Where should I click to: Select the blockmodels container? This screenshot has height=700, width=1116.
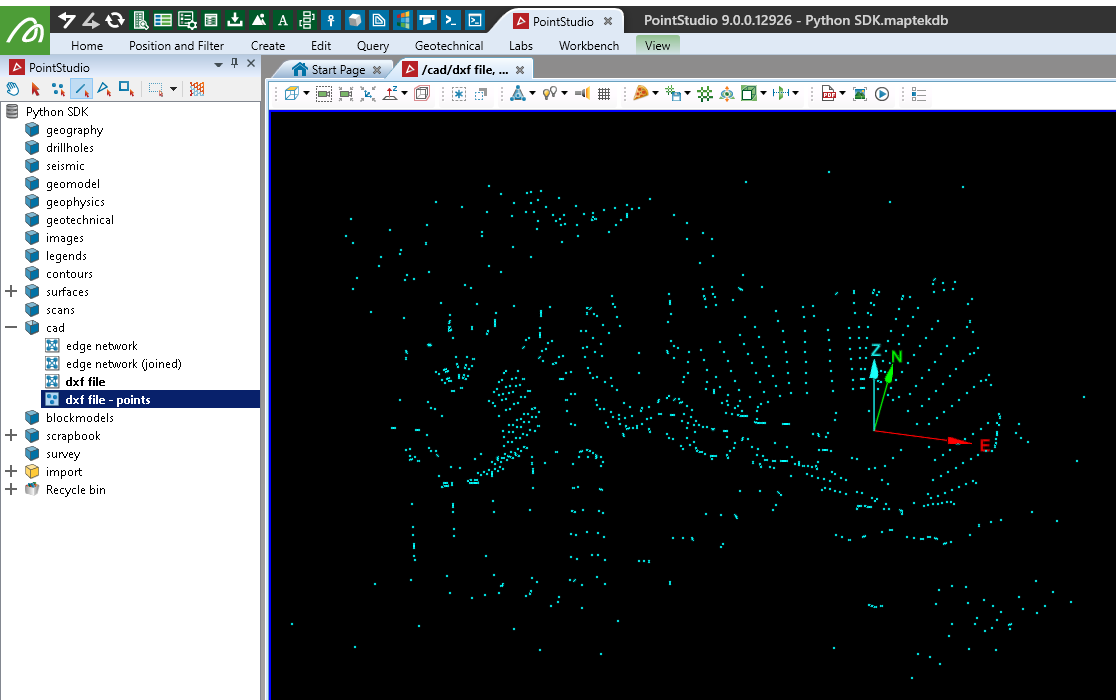coord(80,418)
